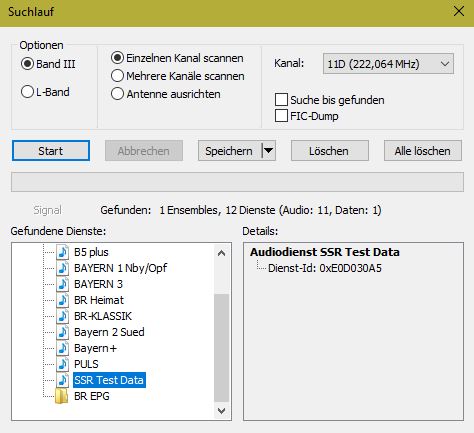
Task: Select the PULS audio service icon
Action: [62, 364]
